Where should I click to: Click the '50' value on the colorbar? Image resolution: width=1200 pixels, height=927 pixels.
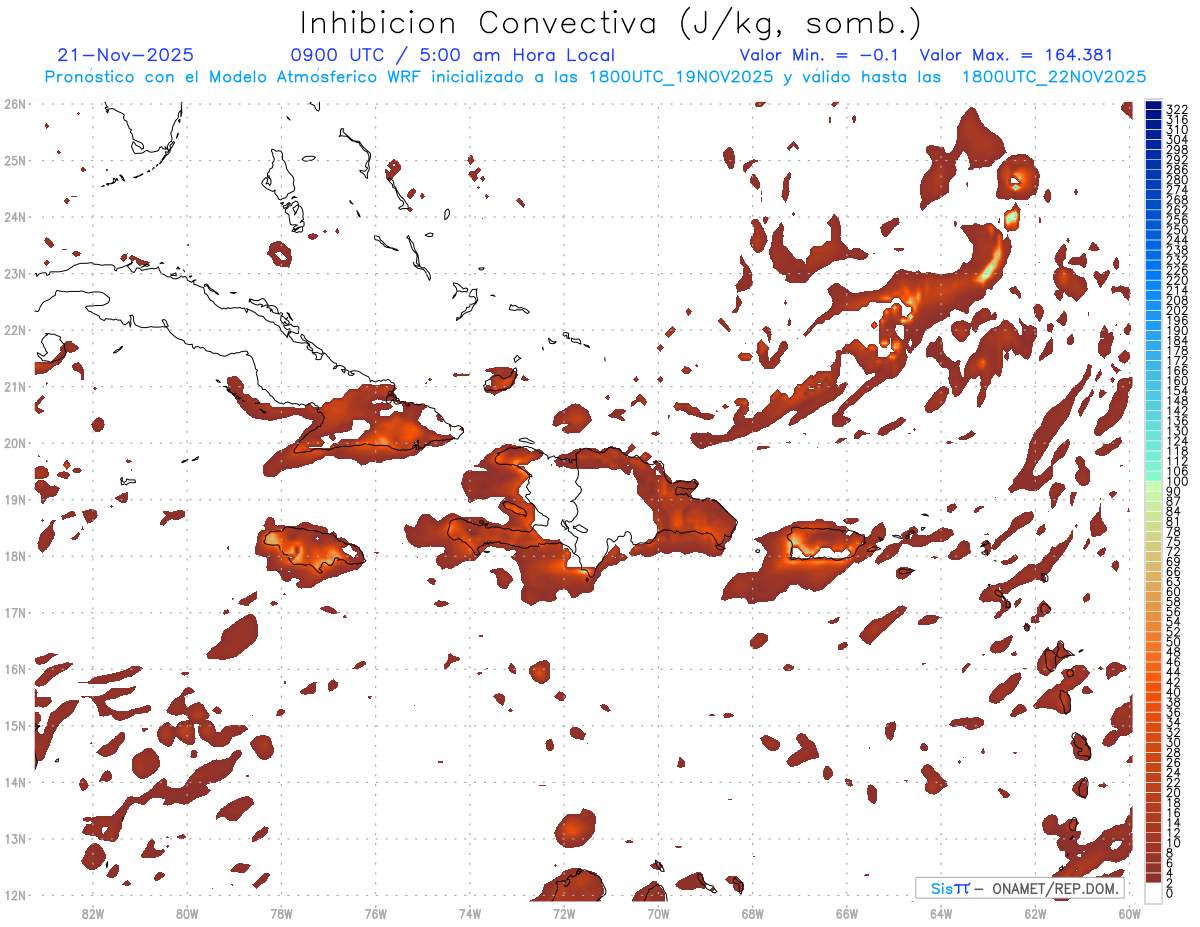click(x=1173, y=641)
